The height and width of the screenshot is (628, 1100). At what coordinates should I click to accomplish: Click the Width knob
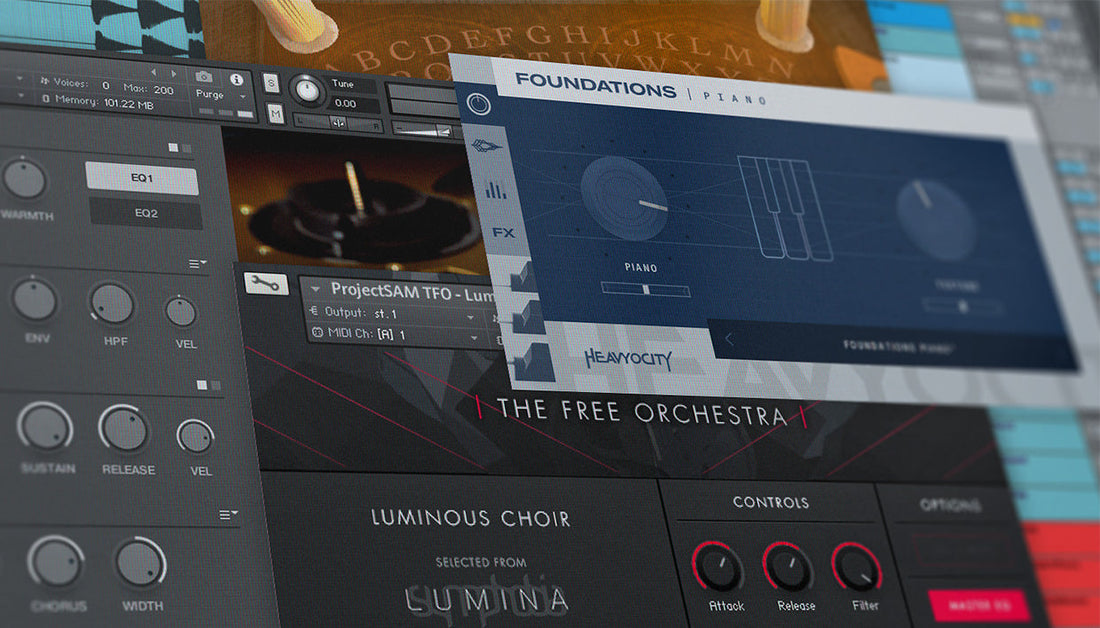(140, 563)
